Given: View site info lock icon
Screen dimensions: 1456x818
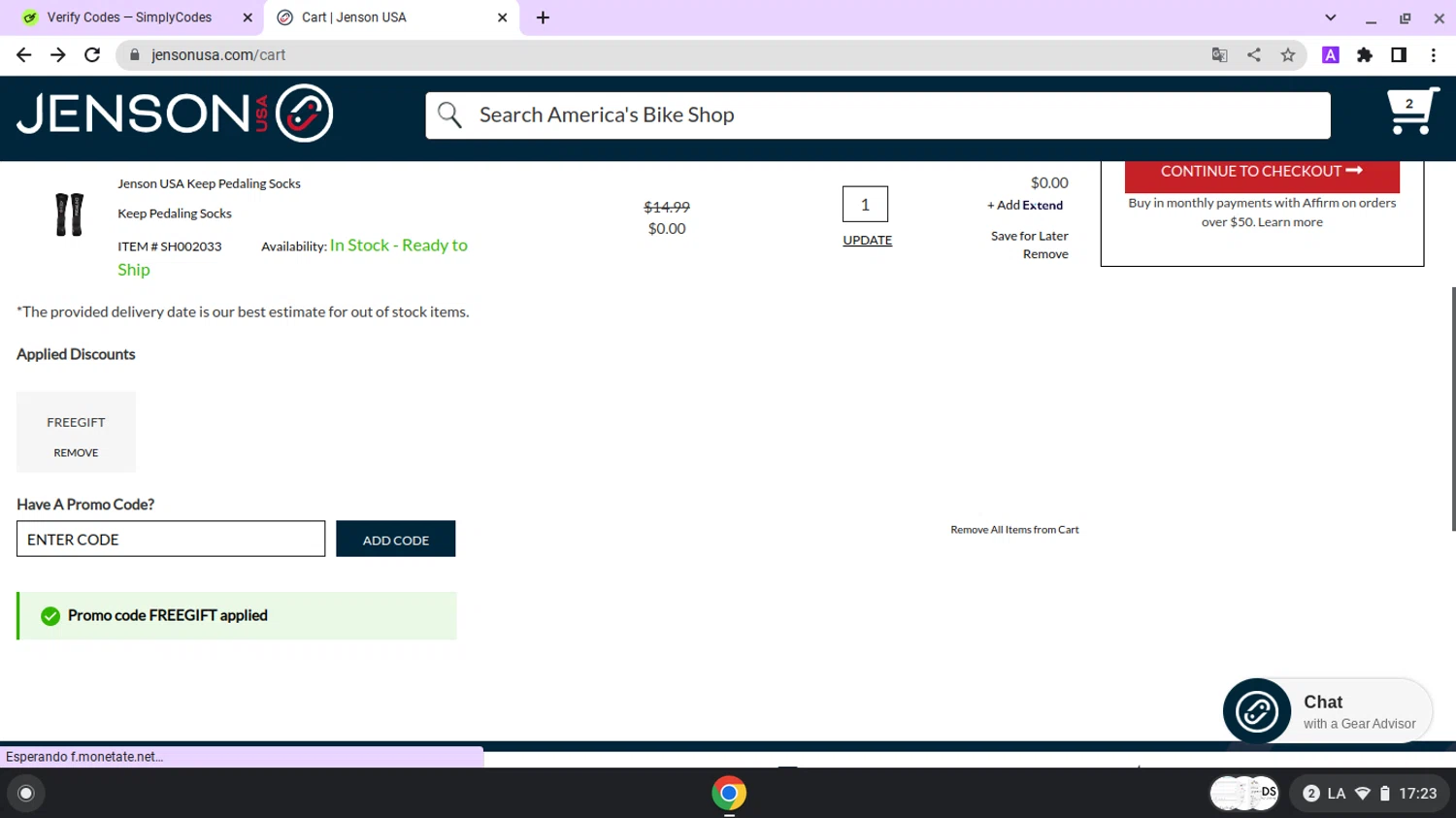Looking at the screenshot, I should click(134, 55).
